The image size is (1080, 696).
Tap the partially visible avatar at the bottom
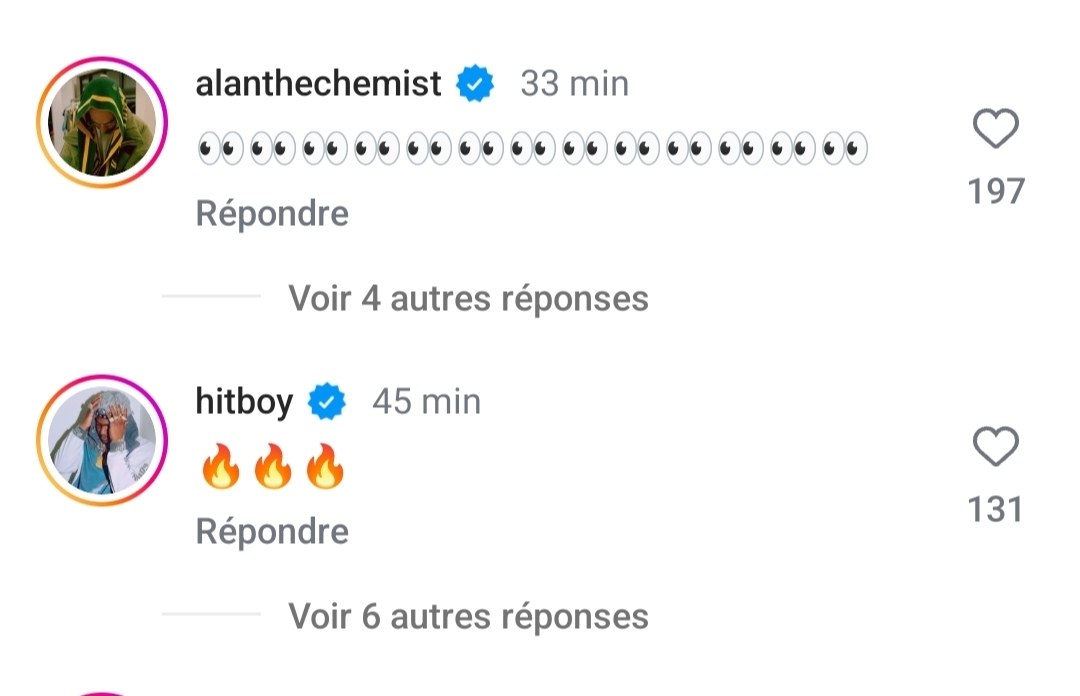pyautogui.click(x=101, y=692)
